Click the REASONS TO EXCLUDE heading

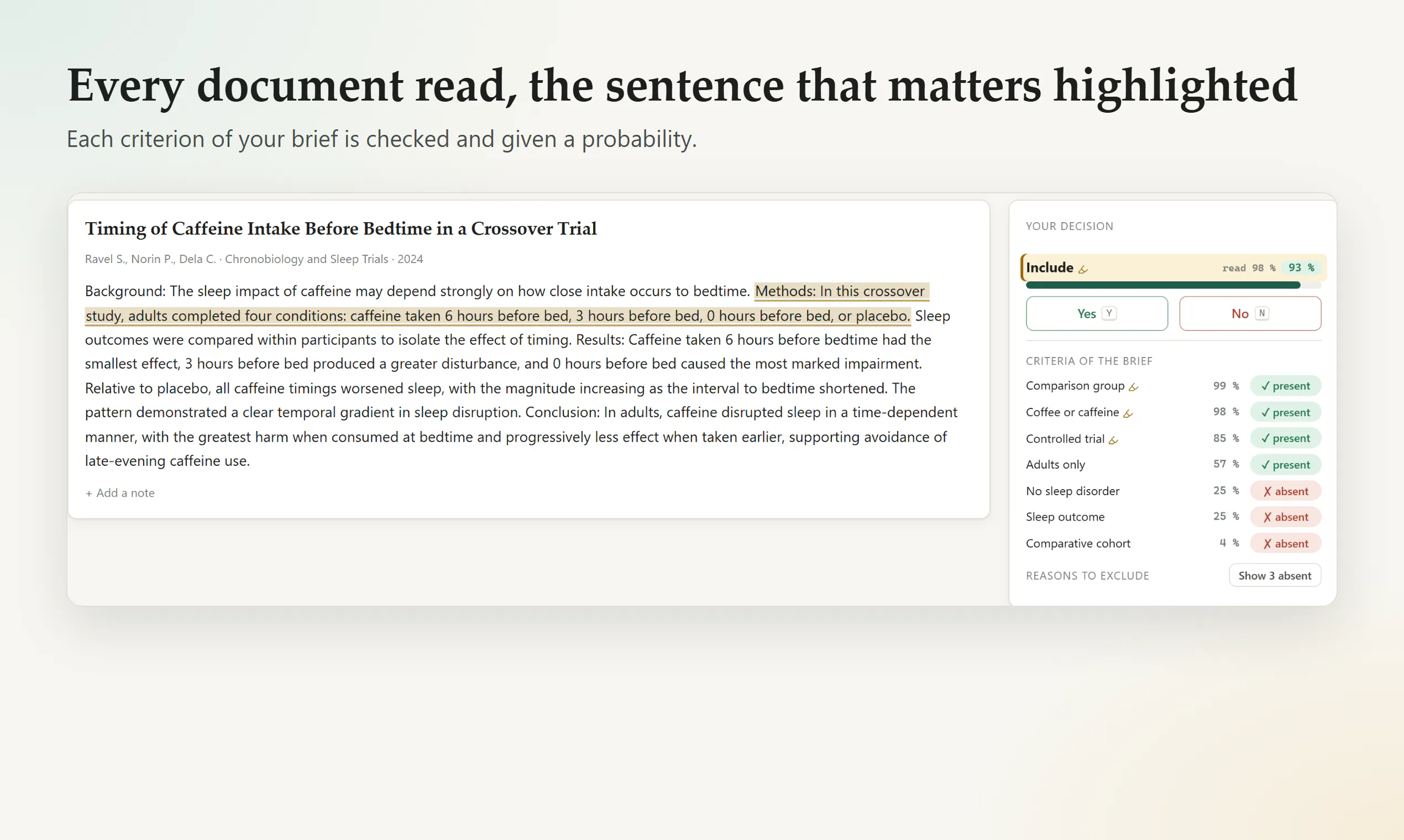click(1087, 576)
